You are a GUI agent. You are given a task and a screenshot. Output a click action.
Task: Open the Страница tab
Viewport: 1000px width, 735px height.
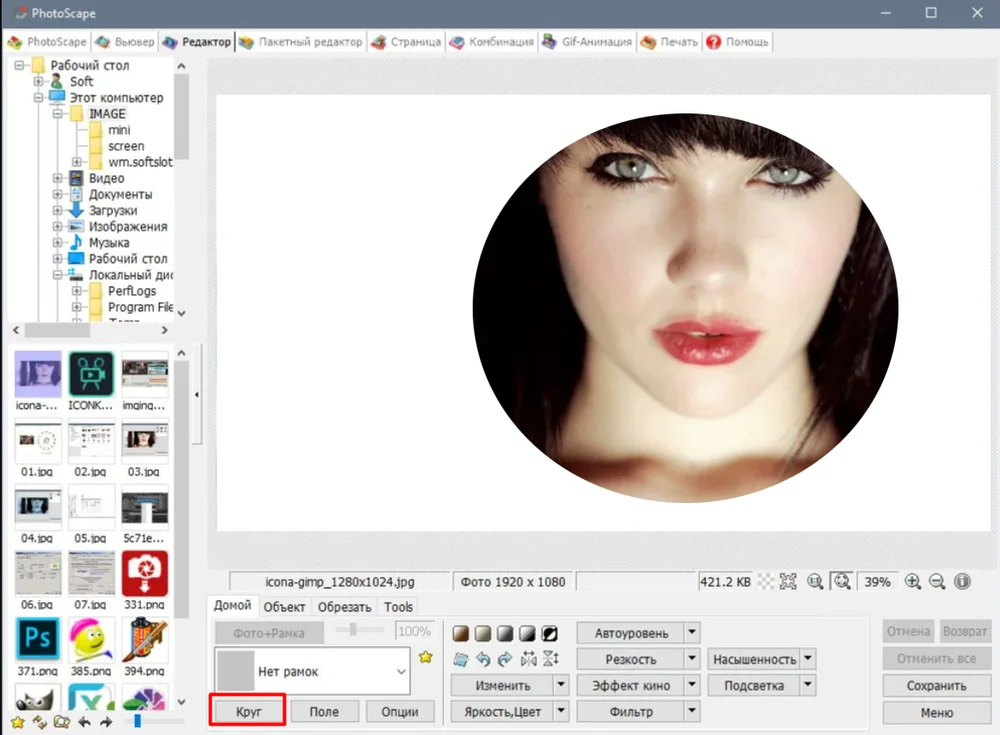[x=406, y=42]
